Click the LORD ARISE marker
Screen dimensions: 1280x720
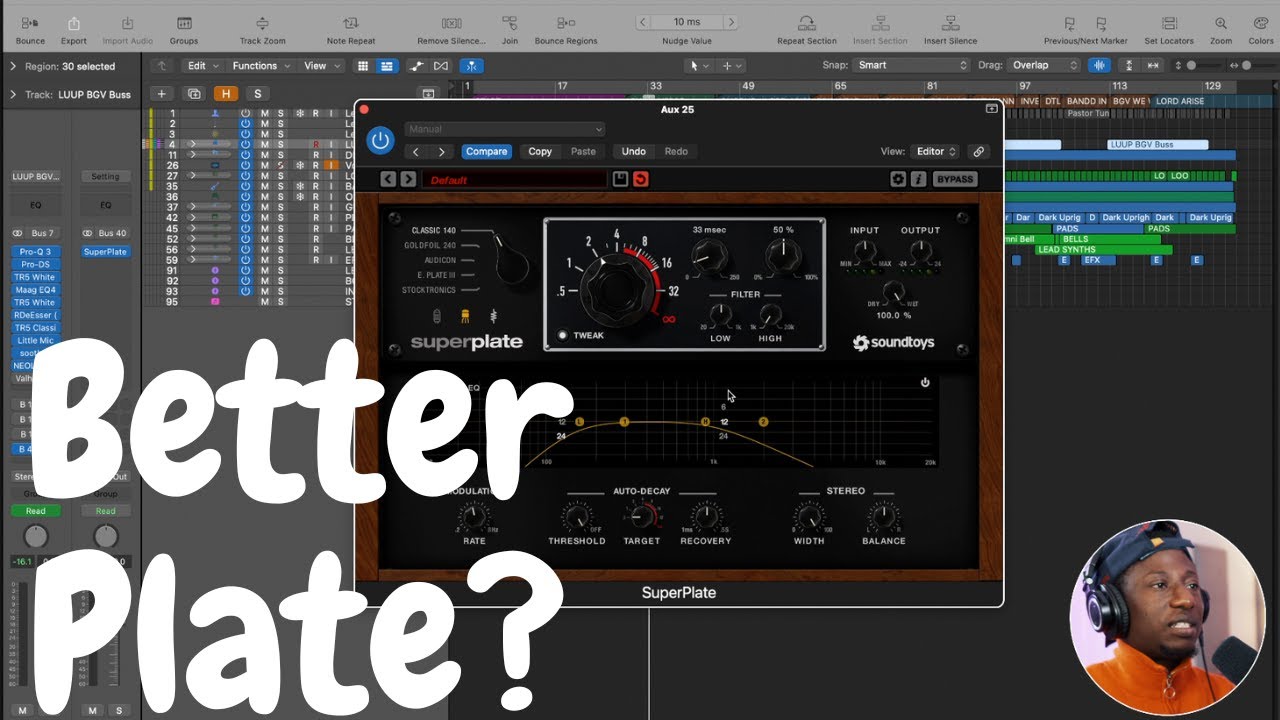[x=1181, y=101]
